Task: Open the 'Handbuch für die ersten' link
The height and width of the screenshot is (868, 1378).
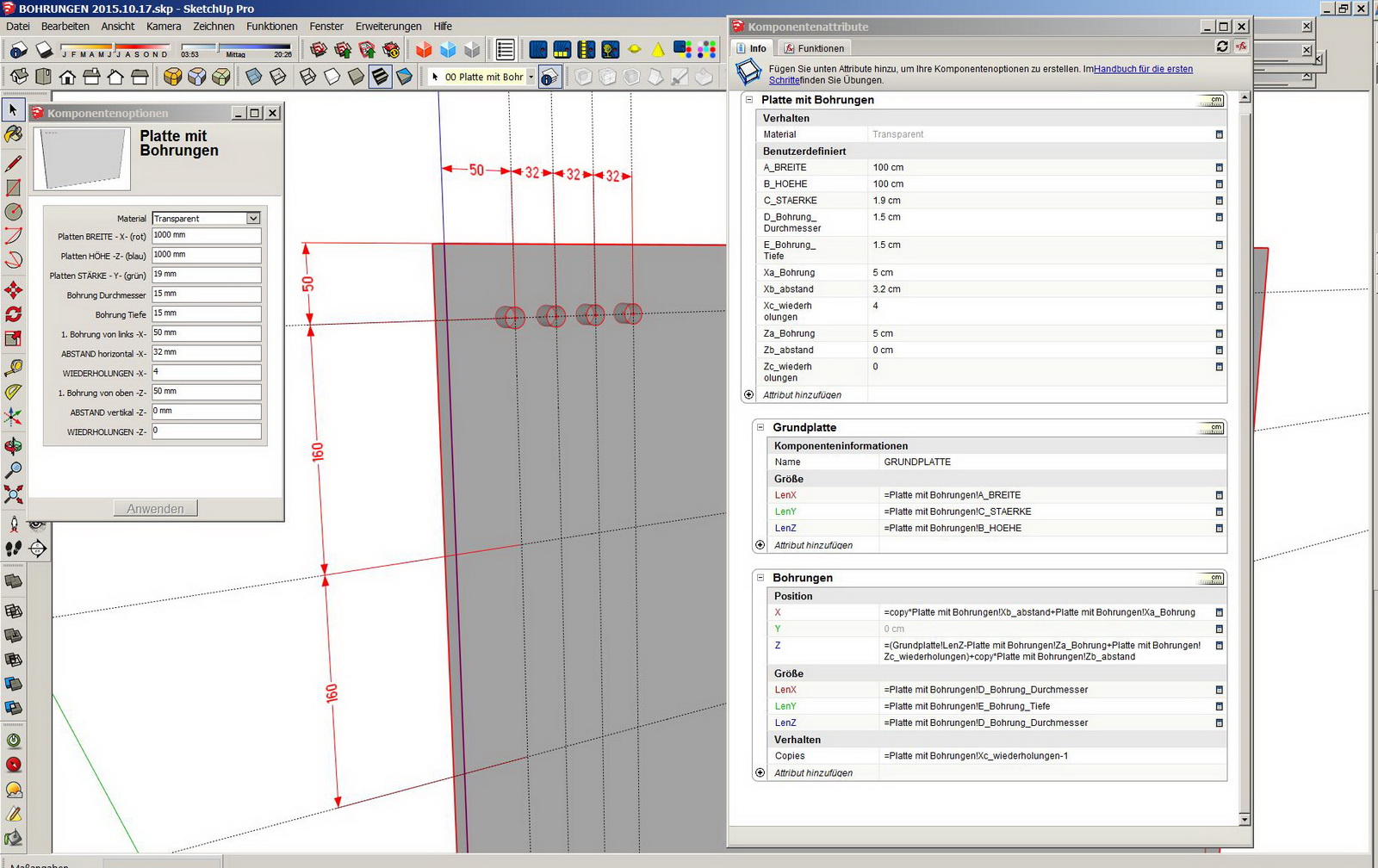Action: [1143, 69]
